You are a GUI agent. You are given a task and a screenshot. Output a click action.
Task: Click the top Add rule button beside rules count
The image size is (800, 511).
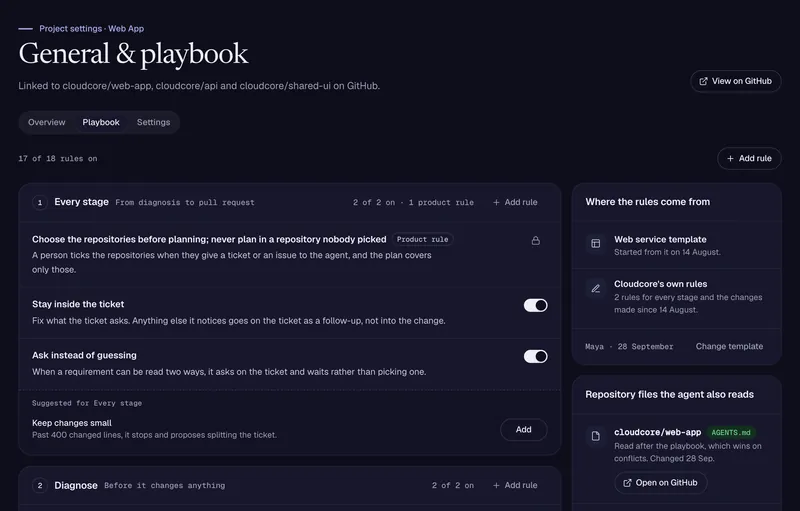coord(749,159)
